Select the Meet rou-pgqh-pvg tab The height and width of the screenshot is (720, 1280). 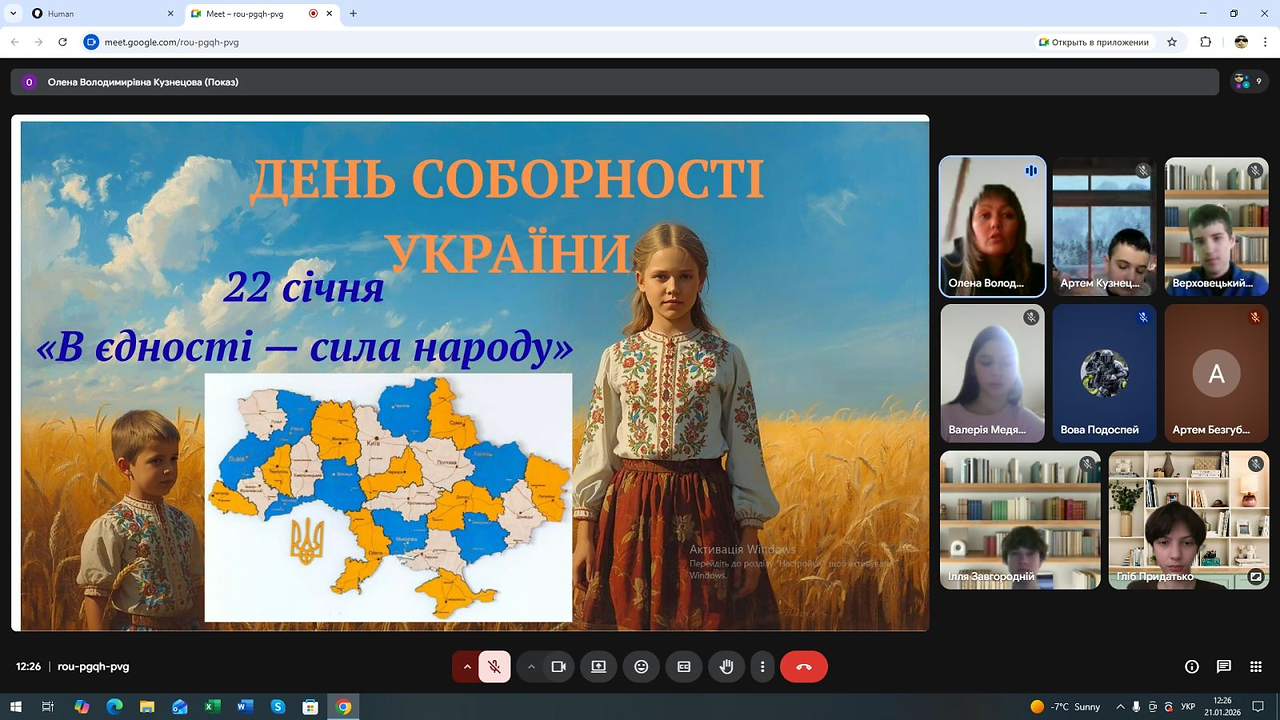tap(262, 14)
